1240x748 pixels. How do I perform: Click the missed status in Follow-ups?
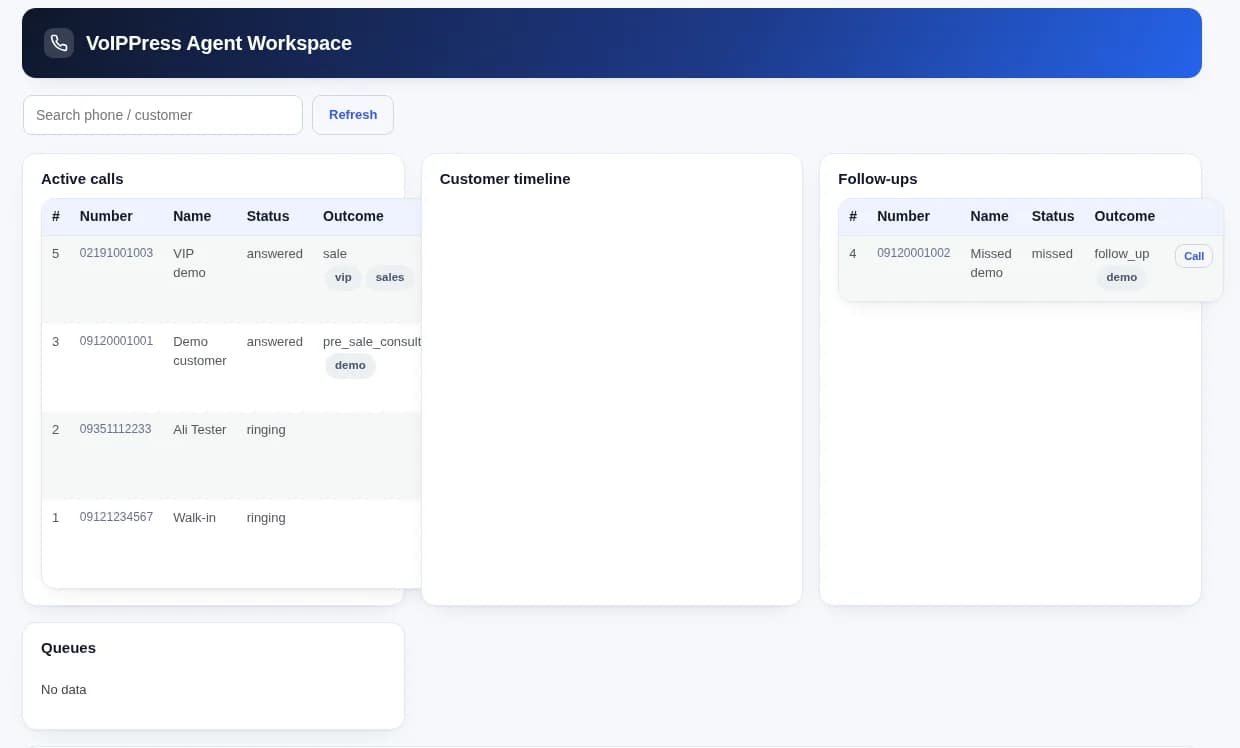click(1052, 253)
